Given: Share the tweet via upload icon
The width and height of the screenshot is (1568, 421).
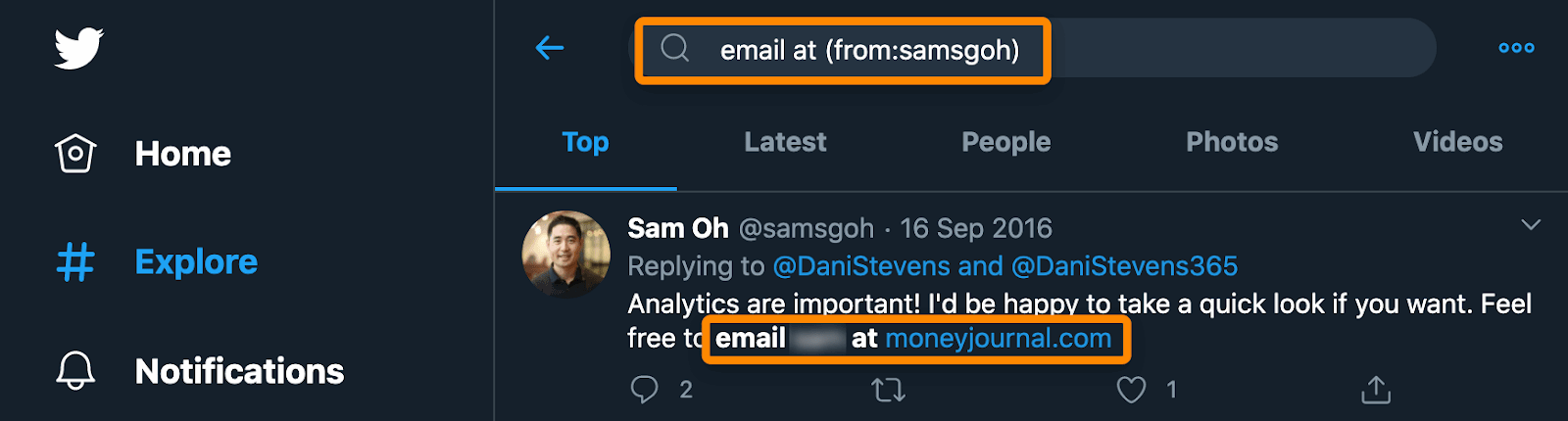Looking at the screenshot, I should pos(1376,390).
